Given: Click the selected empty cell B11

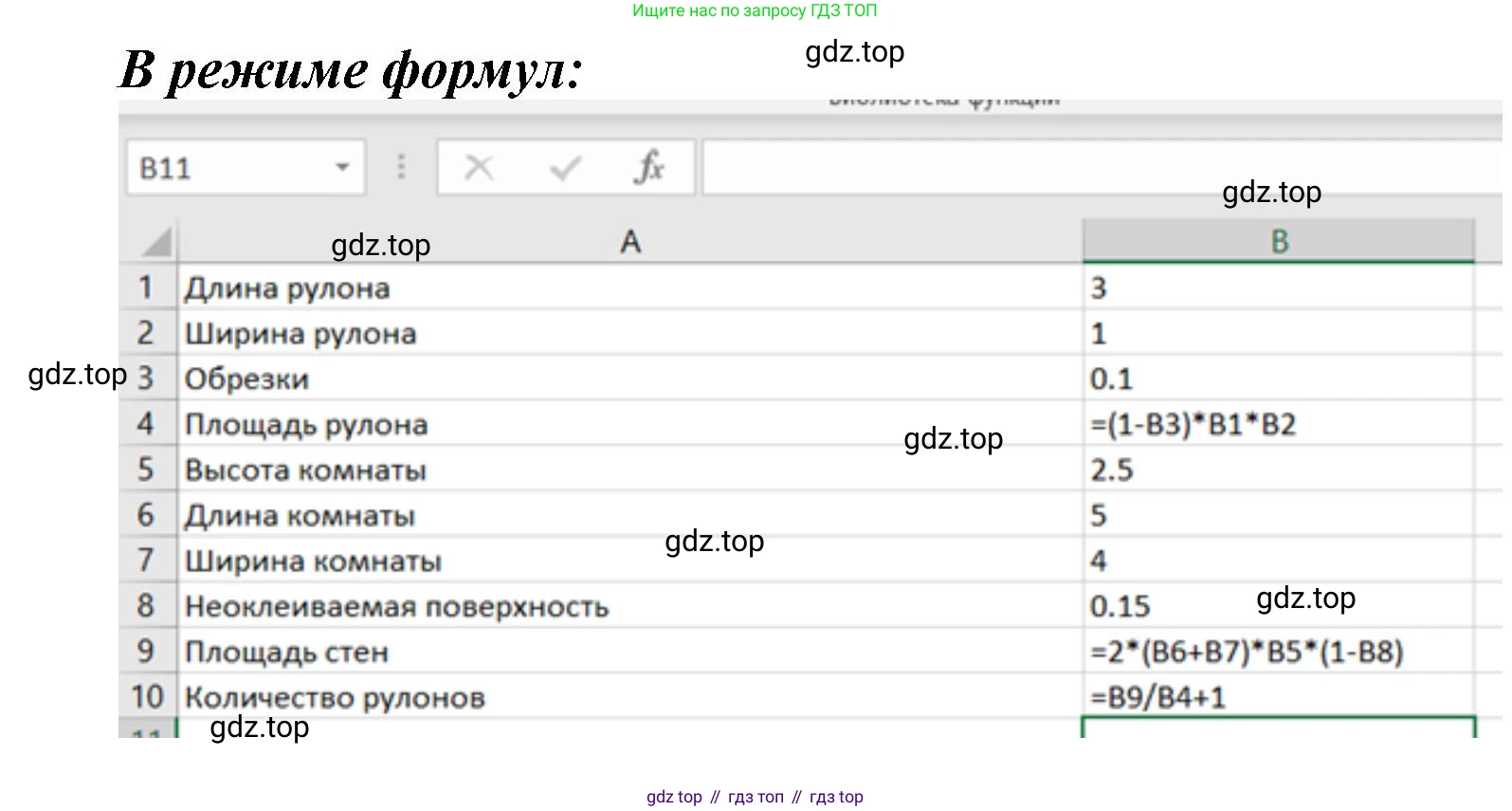Looking at the screenshot, I should [x=1279, y=728].
